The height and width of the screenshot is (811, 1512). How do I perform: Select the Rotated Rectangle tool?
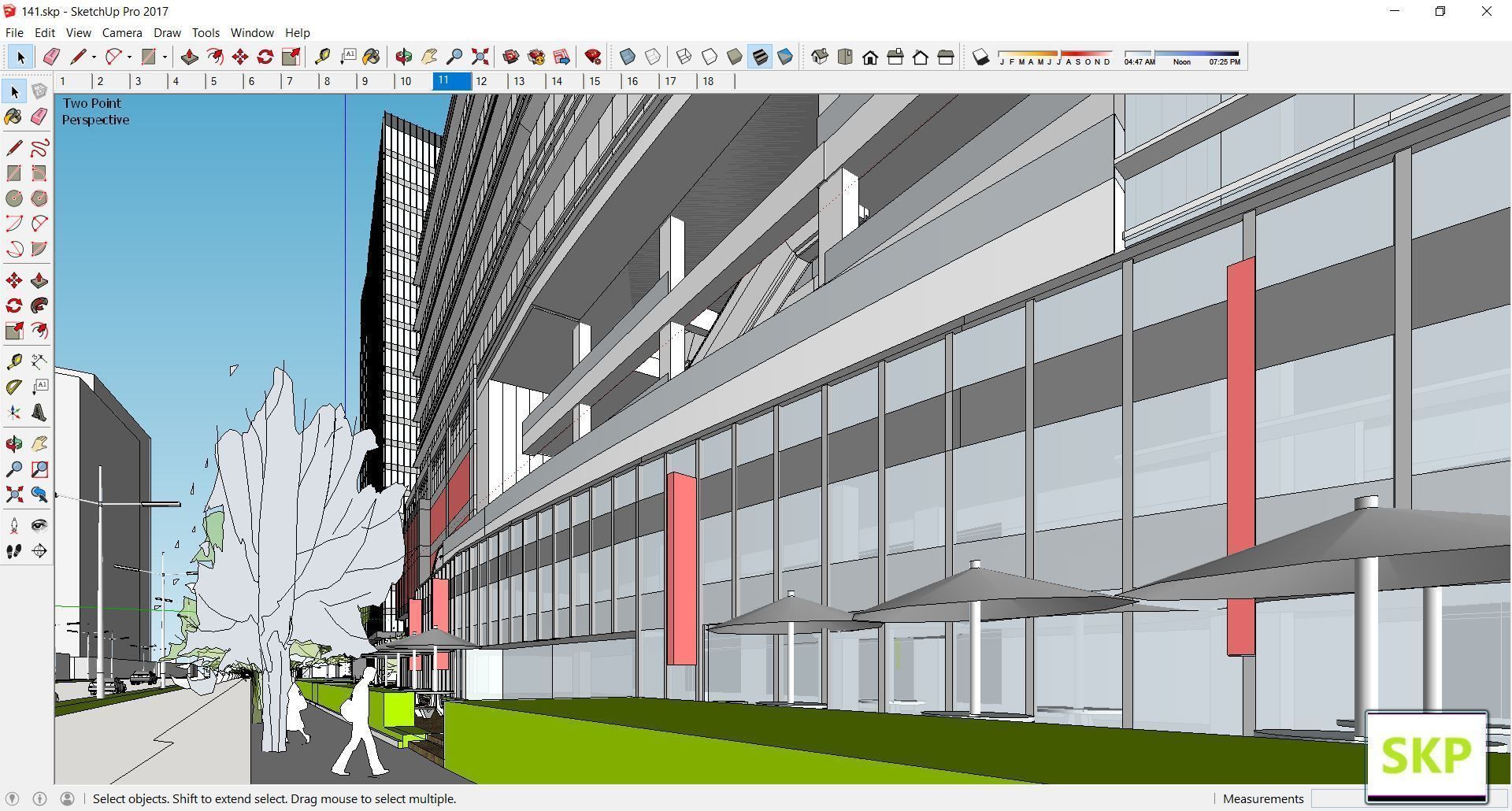39,173
